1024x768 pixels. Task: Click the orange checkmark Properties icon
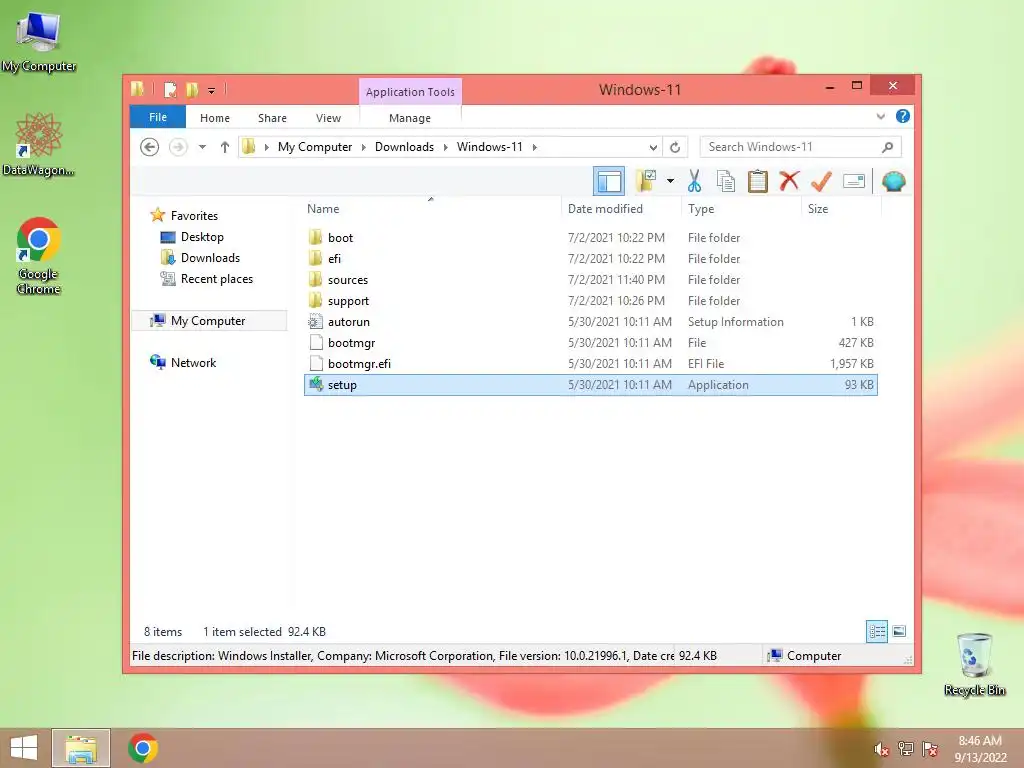click(x=821, y=181)
